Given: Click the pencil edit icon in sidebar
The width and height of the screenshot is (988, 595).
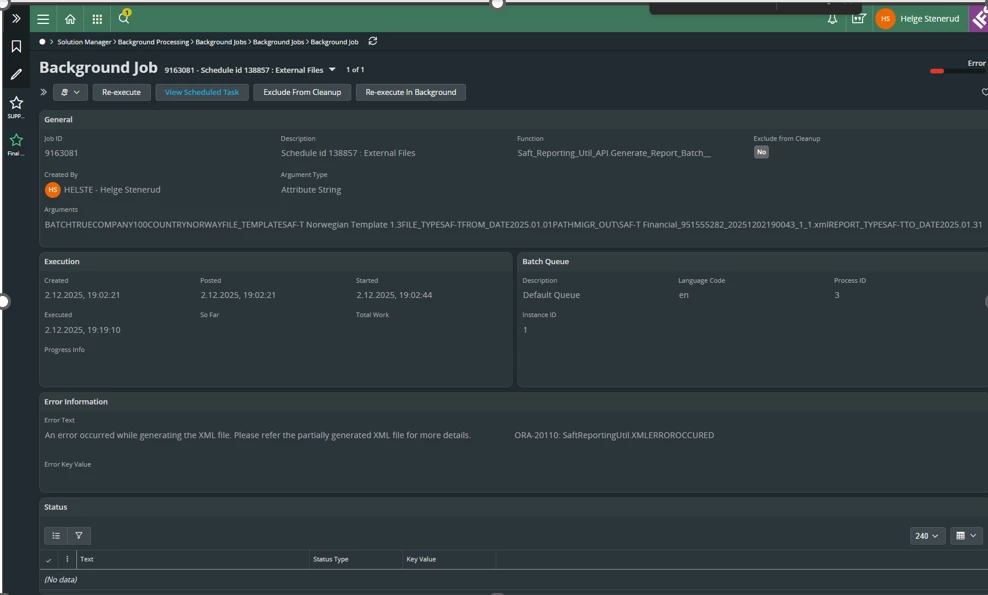Looking at the screenshot, I should [x=16, y=74].
